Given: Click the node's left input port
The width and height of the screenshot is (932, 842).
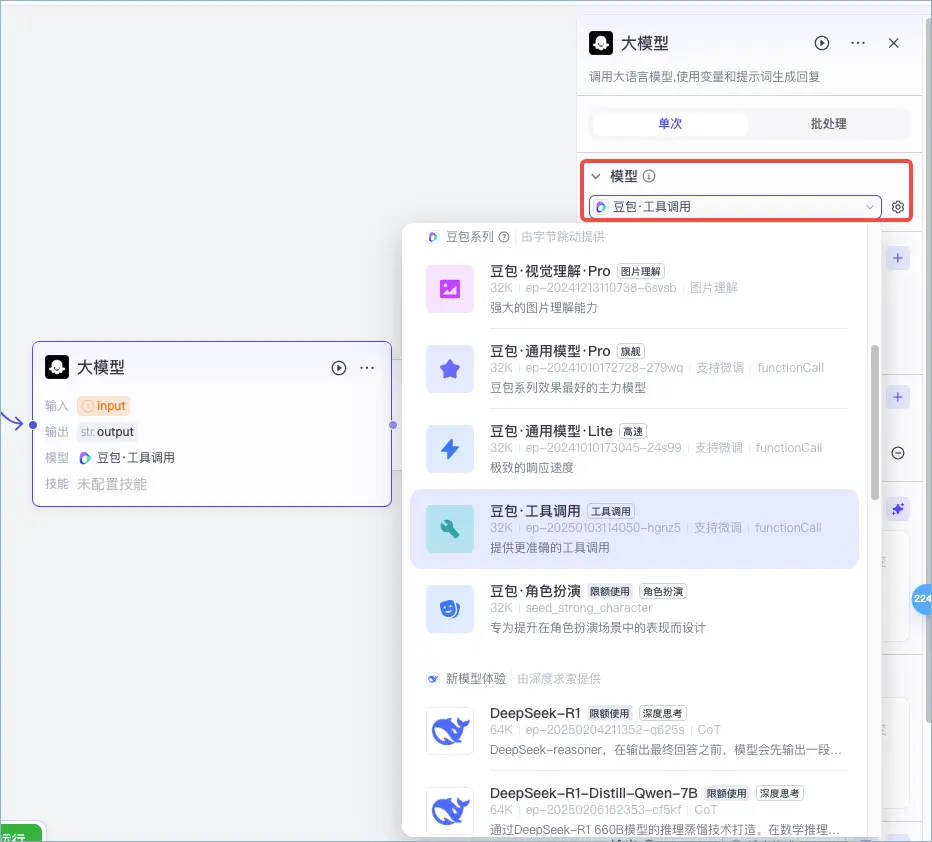Looking at the screenshot, I should 33,425.
